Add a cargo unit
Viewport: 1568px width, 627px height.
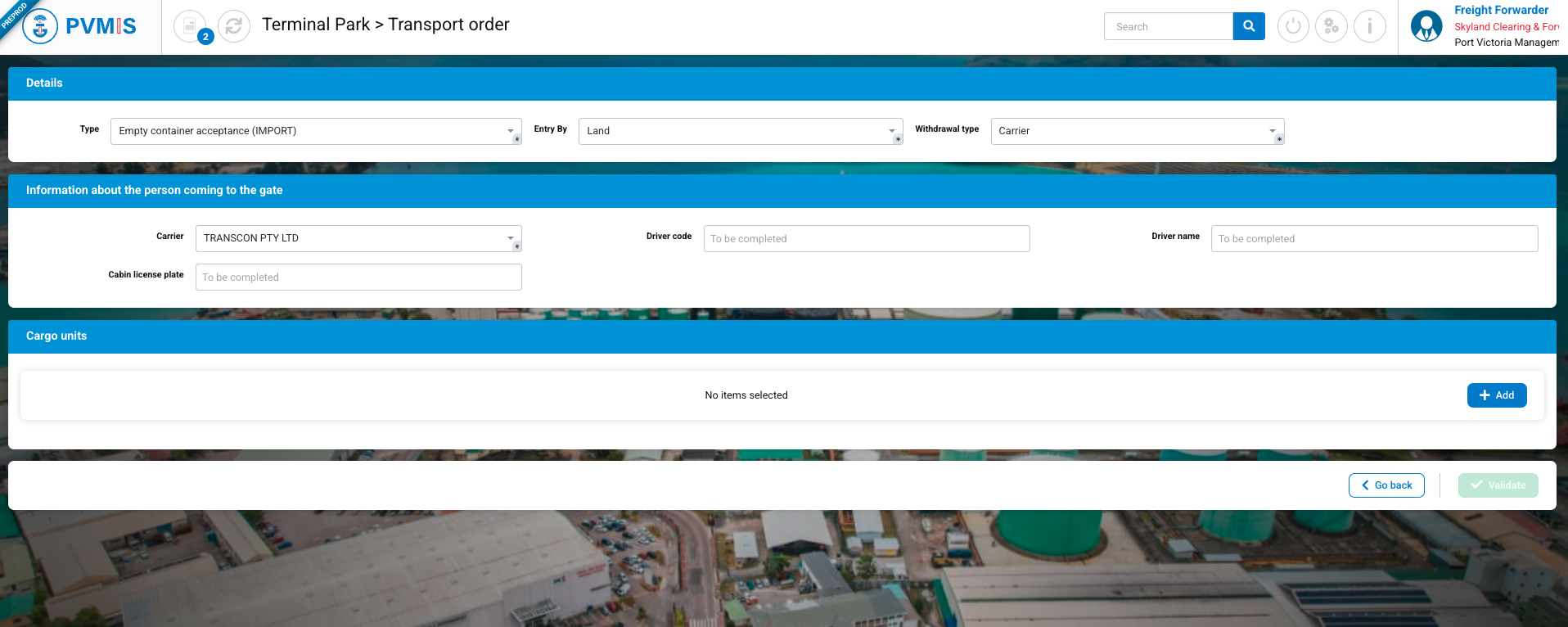point(1496,395)
